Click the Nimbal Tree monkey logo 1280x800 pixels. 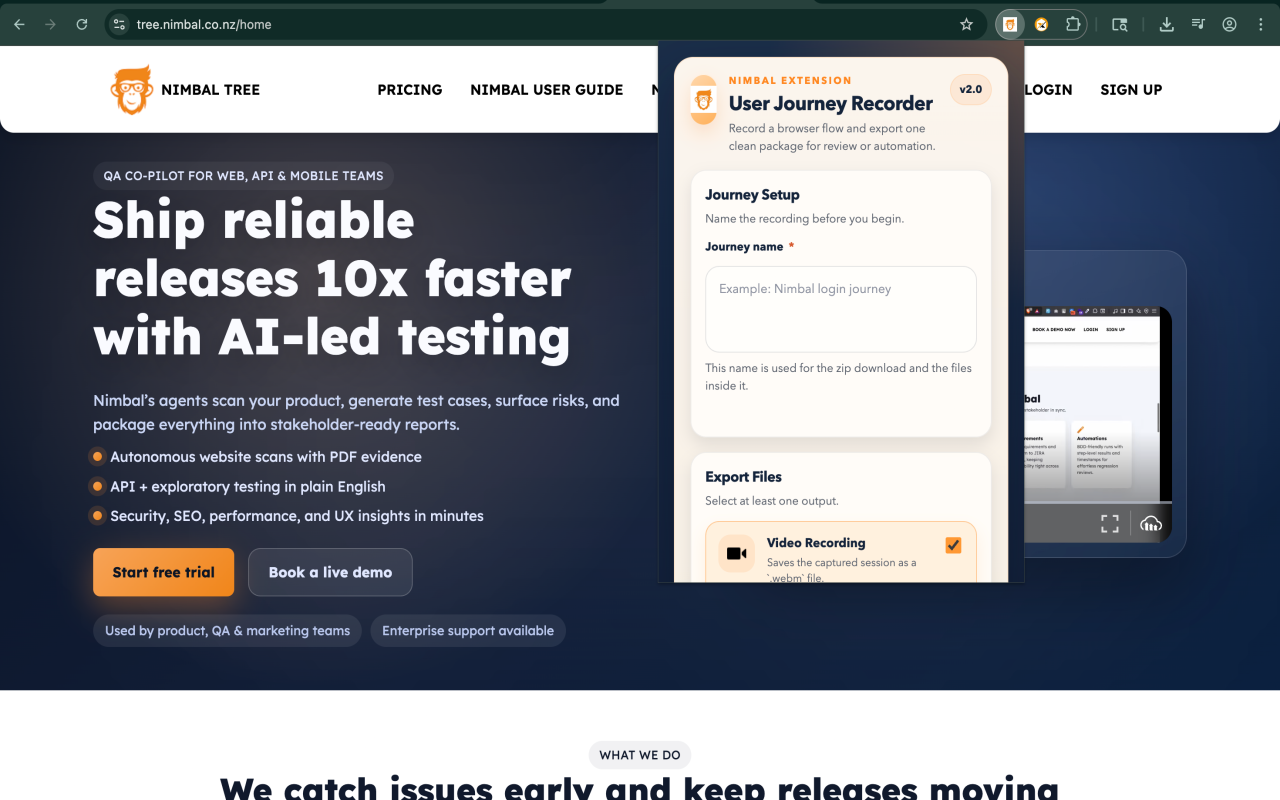click(131, 90)
